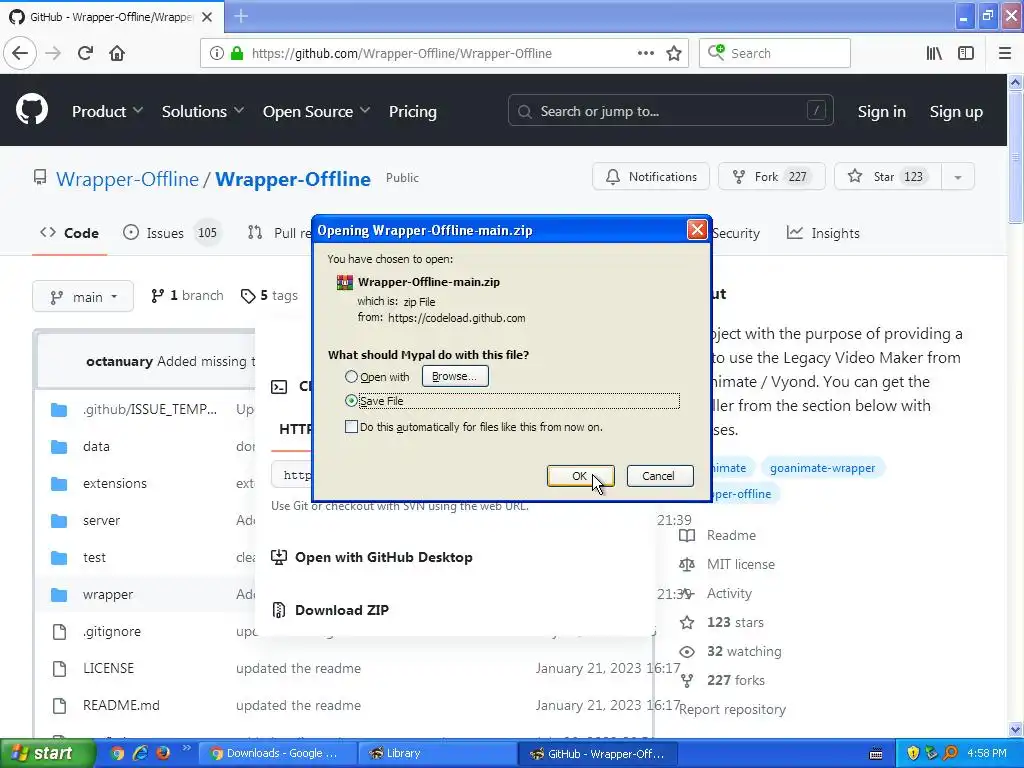This screenshot has width=1024, height=768.
Task: Click the GitHub logo in header
Action: 32,110
